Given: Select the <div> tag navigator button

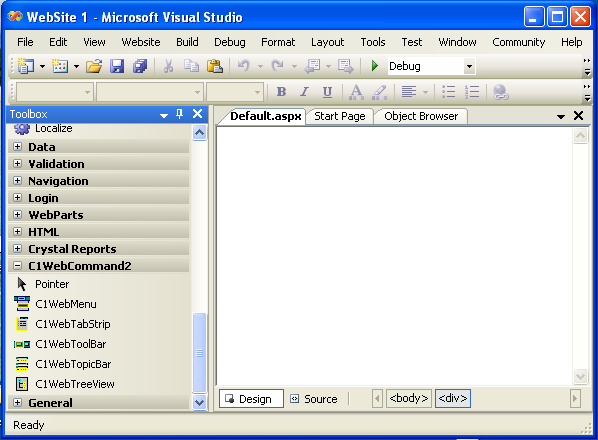Looking at the screenshot, I should [x=453, y=398].
